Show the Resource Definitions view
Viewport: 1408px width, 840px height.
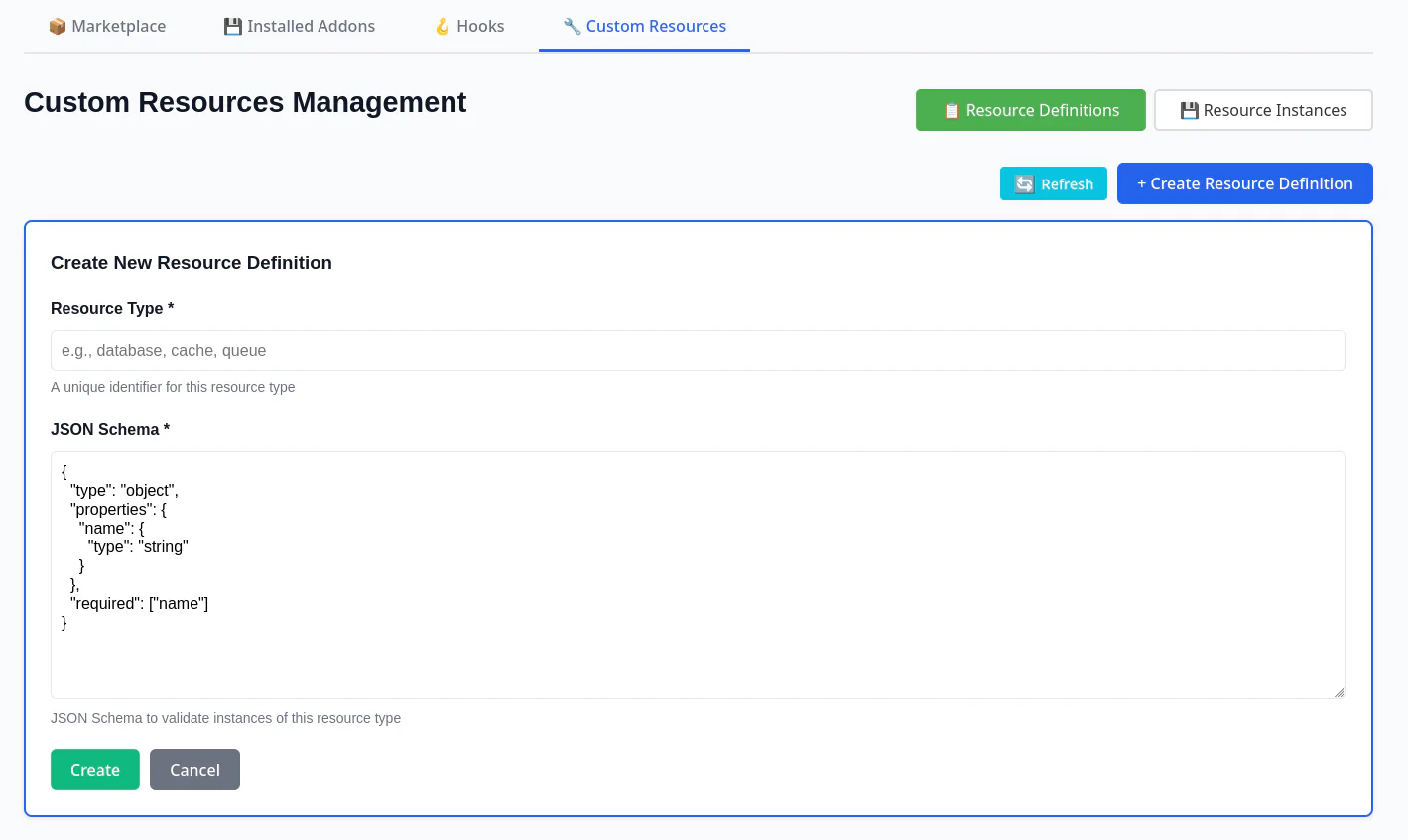point(1042,110)
